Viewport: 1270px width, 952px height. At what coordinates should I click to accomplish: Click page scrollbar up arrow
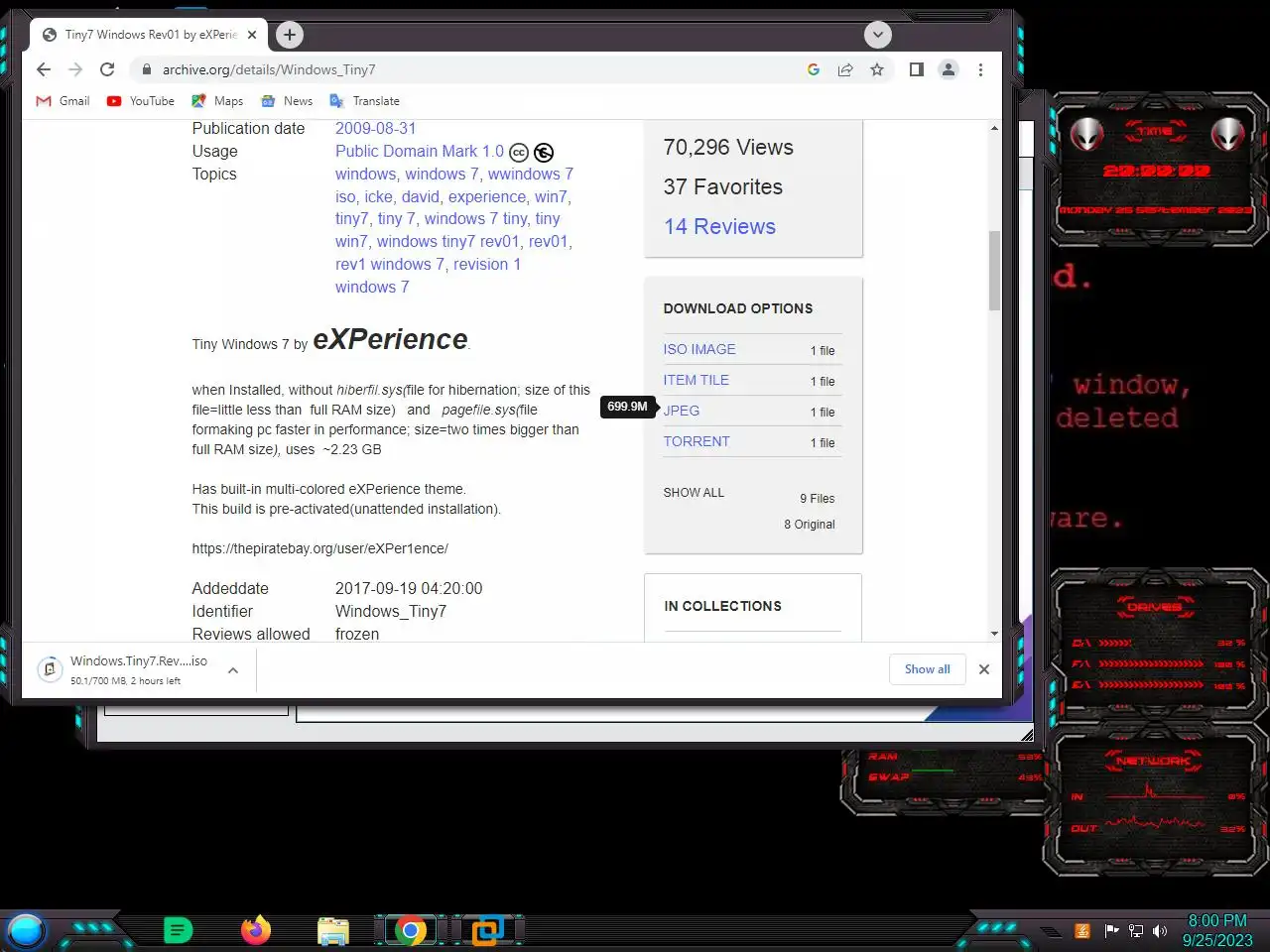[994, 128]
